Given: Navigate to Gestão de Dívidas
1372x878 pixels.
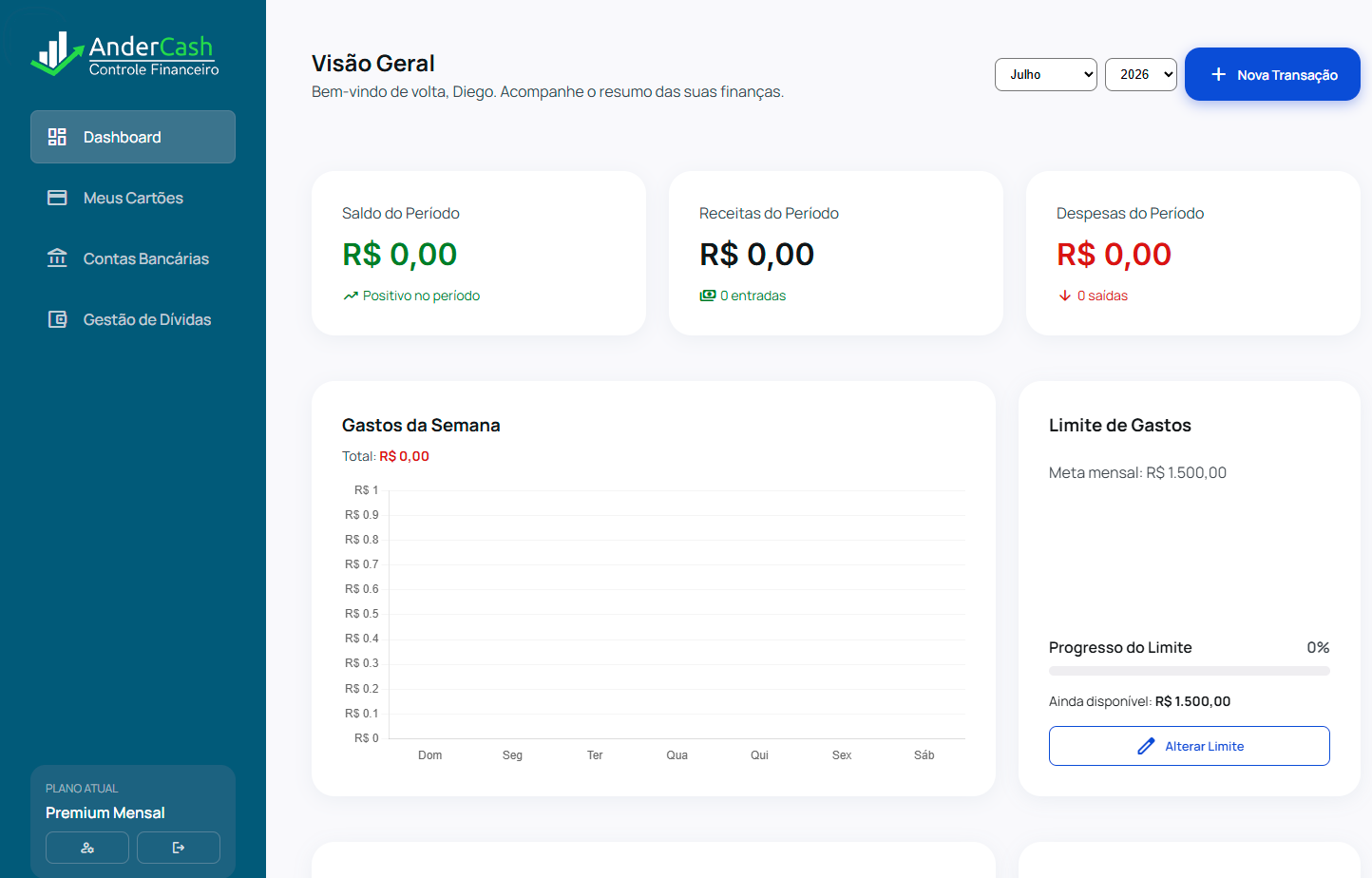Looking at the screenshot, I should pyautogui.click(x=133, y=319).
